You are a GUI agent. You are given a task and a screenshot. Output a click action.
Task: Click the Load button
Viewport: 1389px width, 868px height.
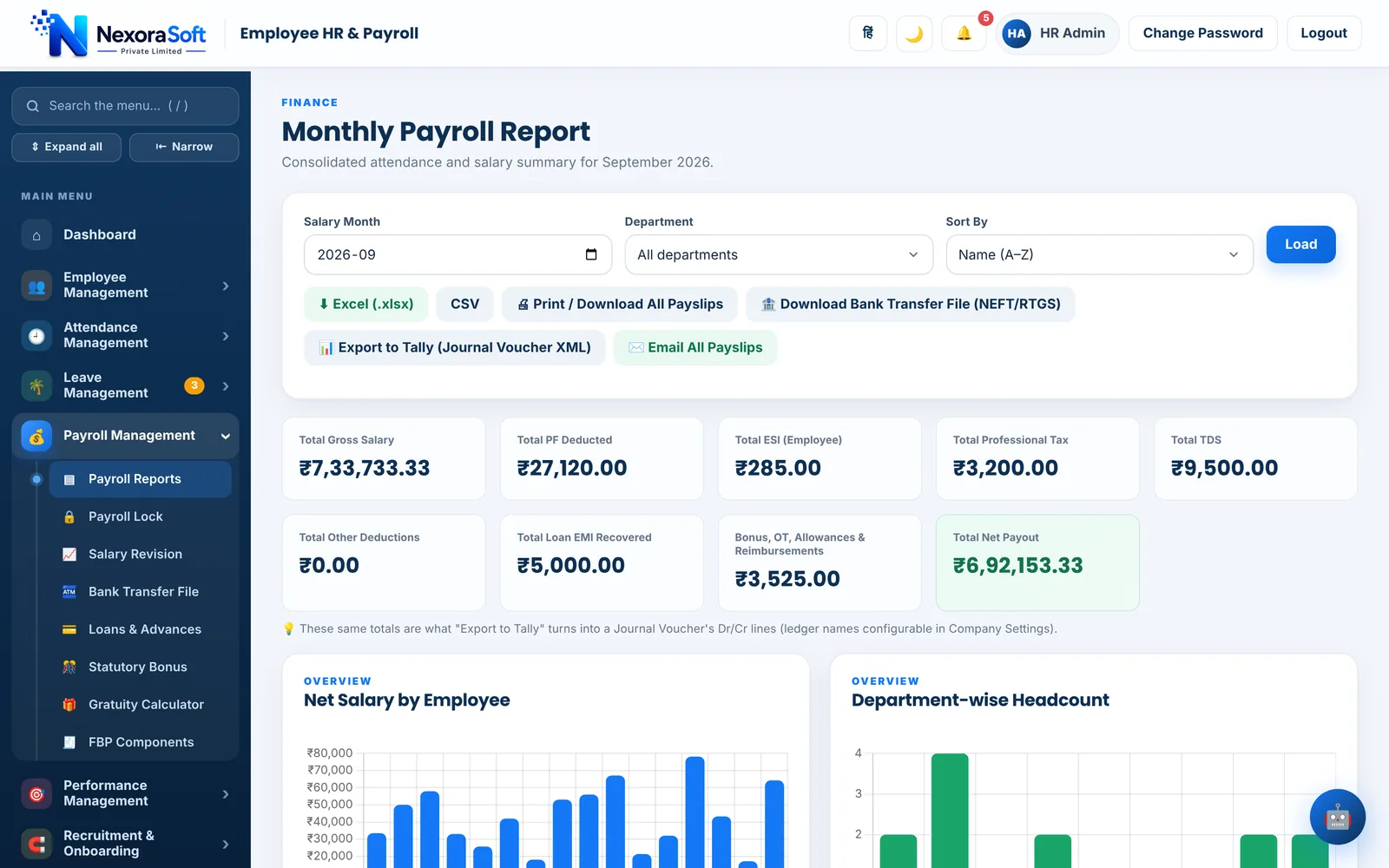1300,245
